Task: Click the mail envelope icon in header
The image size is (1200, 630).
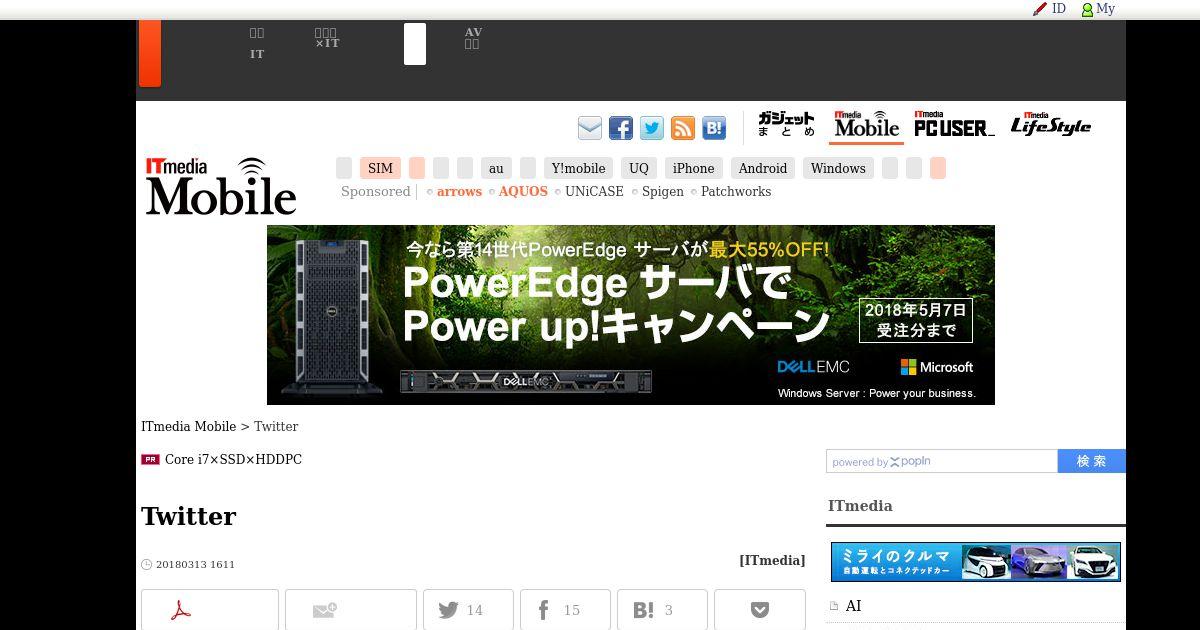Action: tap(590, 128)
